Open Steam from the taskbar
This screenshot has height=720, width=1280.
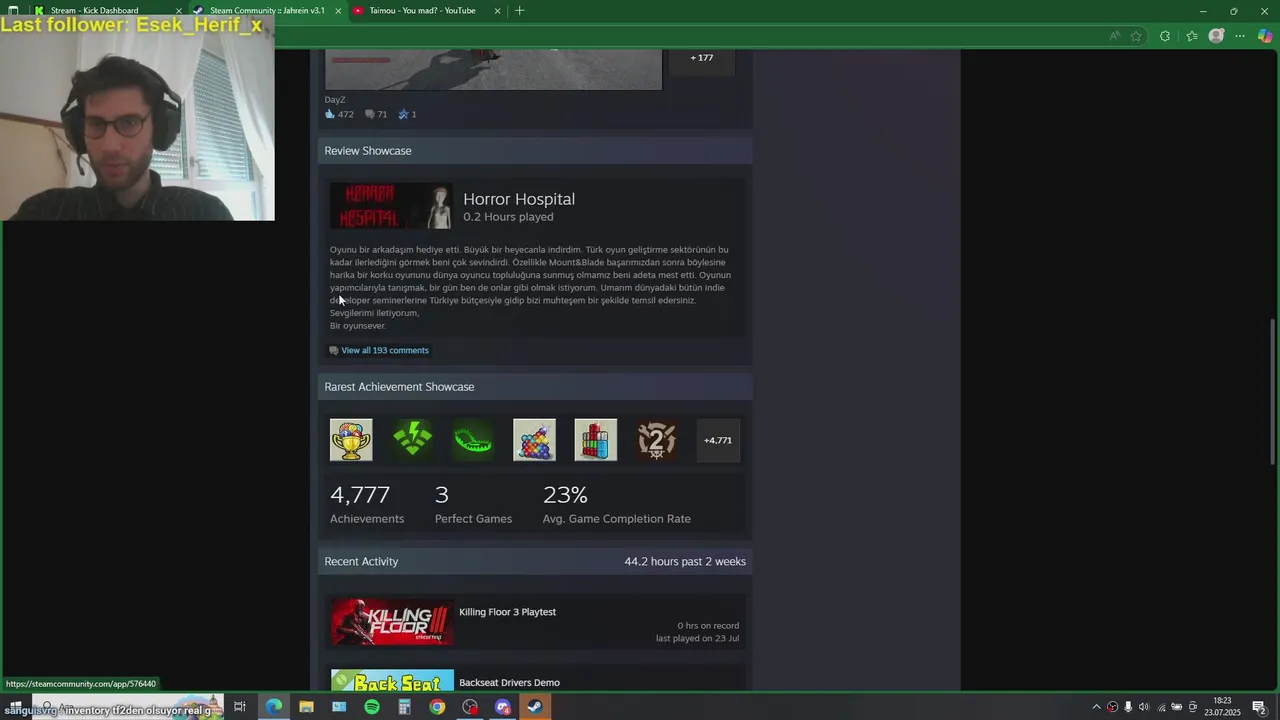point(535,707)
